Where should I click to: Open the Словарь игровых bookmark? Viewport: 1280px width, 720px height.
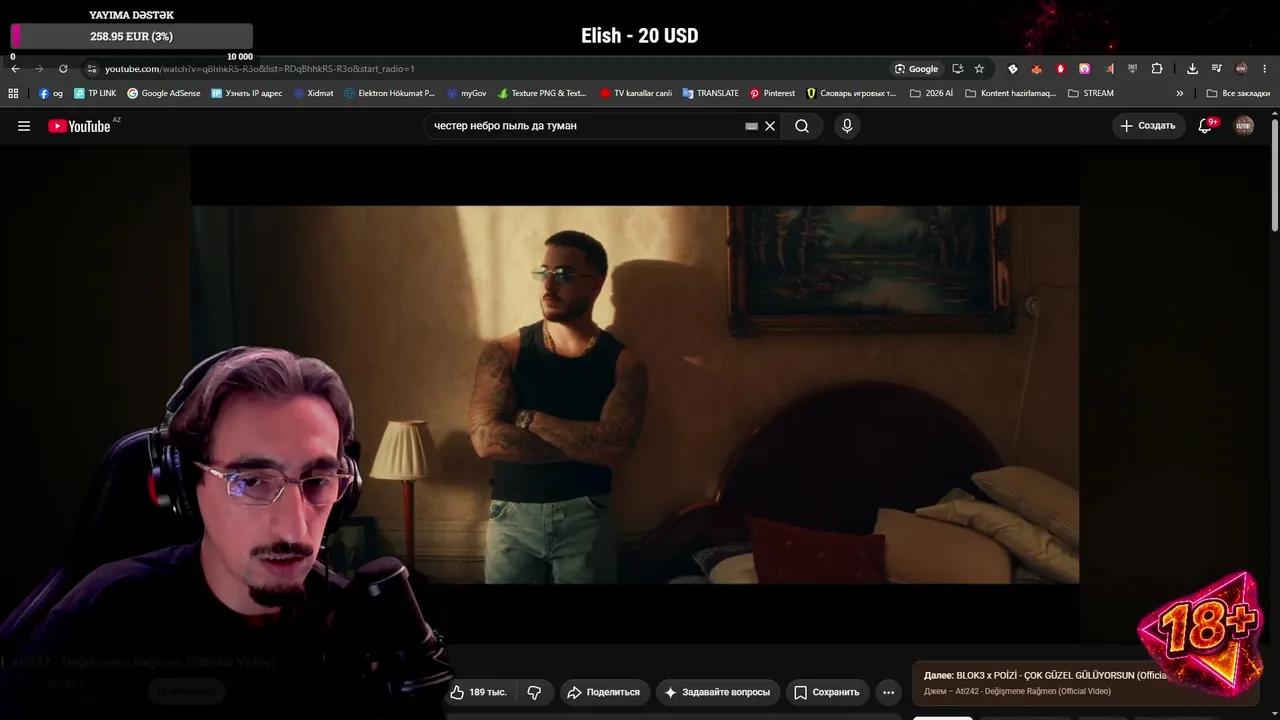851,93
